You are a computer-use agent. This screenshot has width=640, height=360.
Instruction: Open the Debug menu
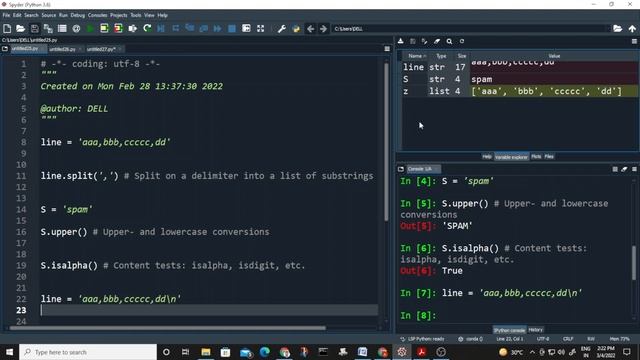coord(78,15)
